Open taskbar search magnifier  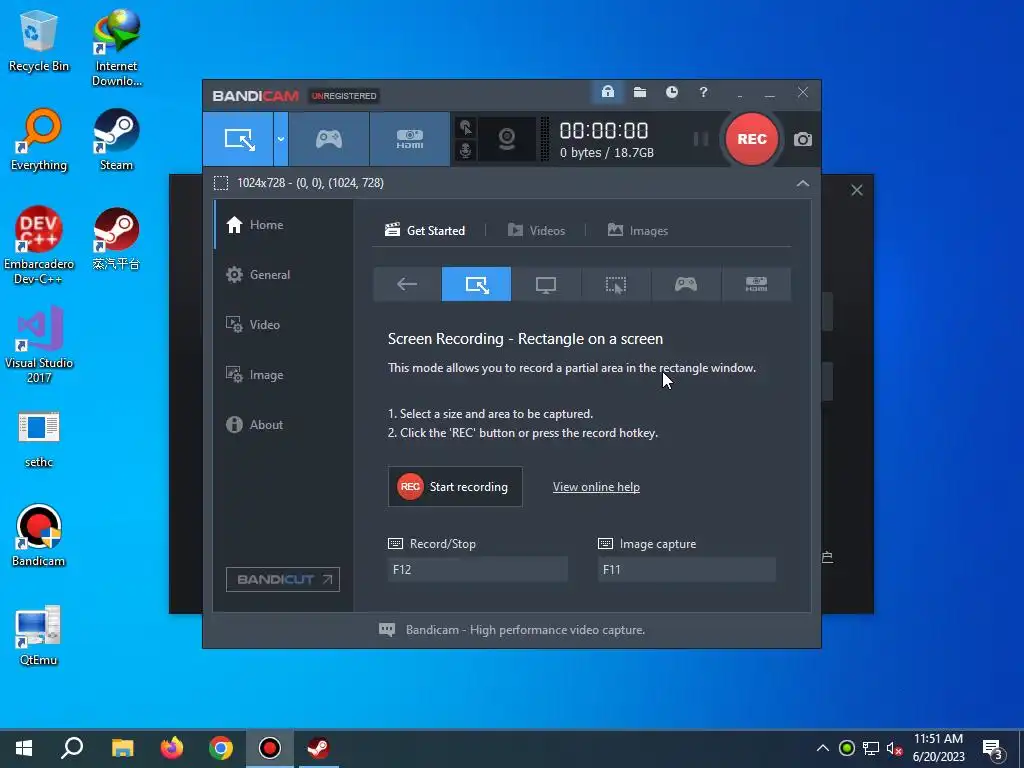coord(72,748)
